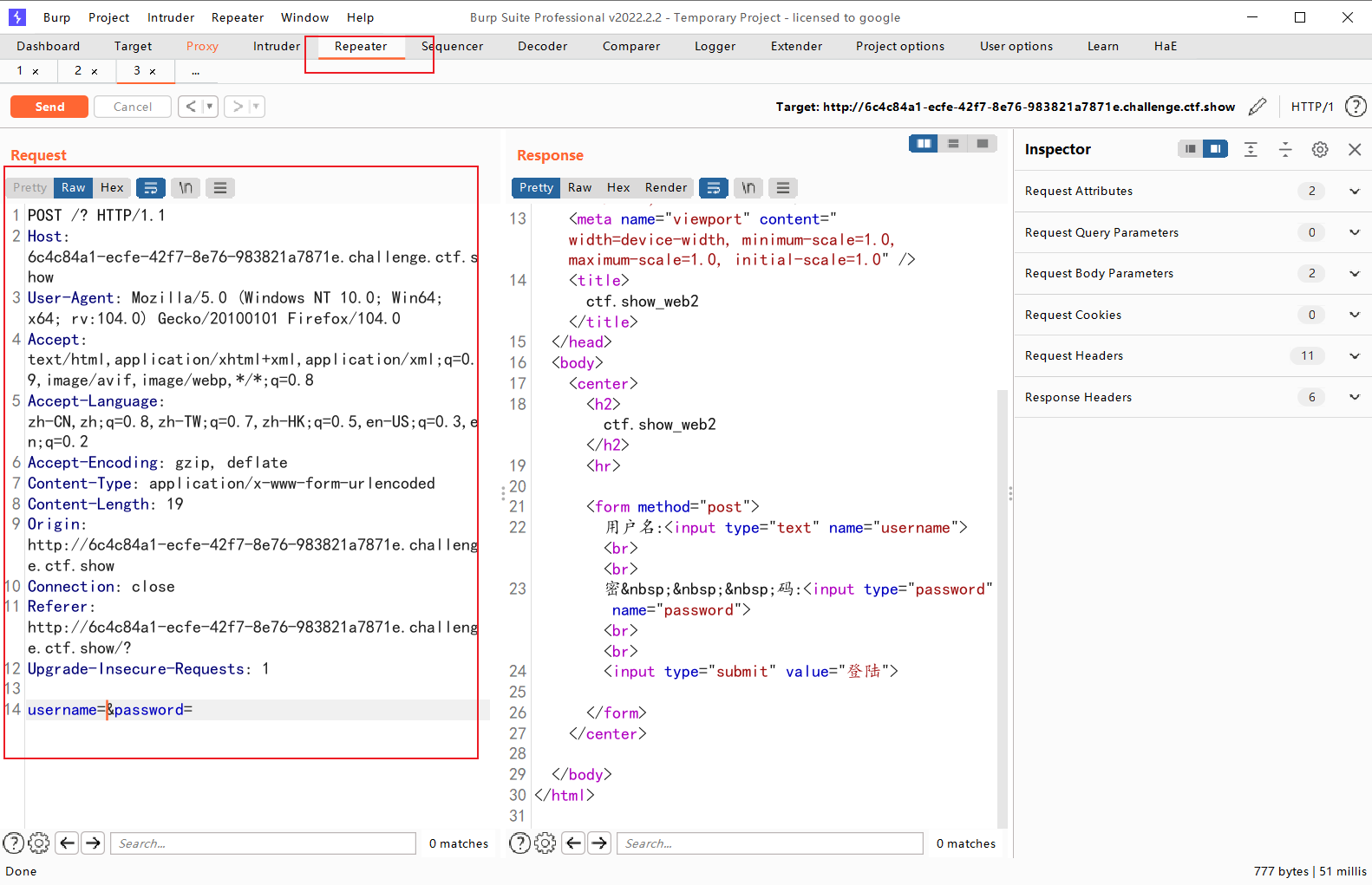
Task: Switch to the Comparer tab
Action: [x=631, y=46]
